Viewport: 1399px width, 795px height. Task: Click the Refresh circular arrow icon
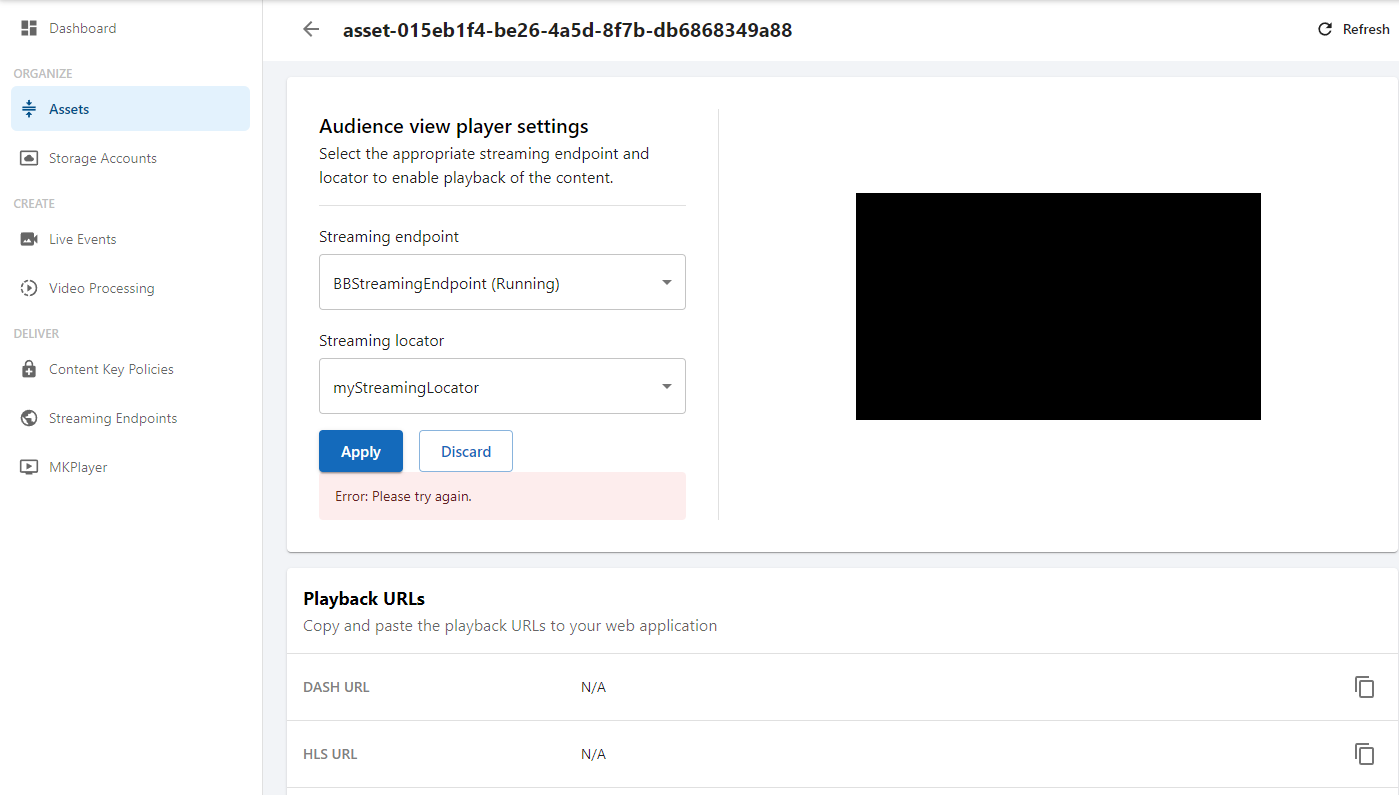pos(1325,29)
